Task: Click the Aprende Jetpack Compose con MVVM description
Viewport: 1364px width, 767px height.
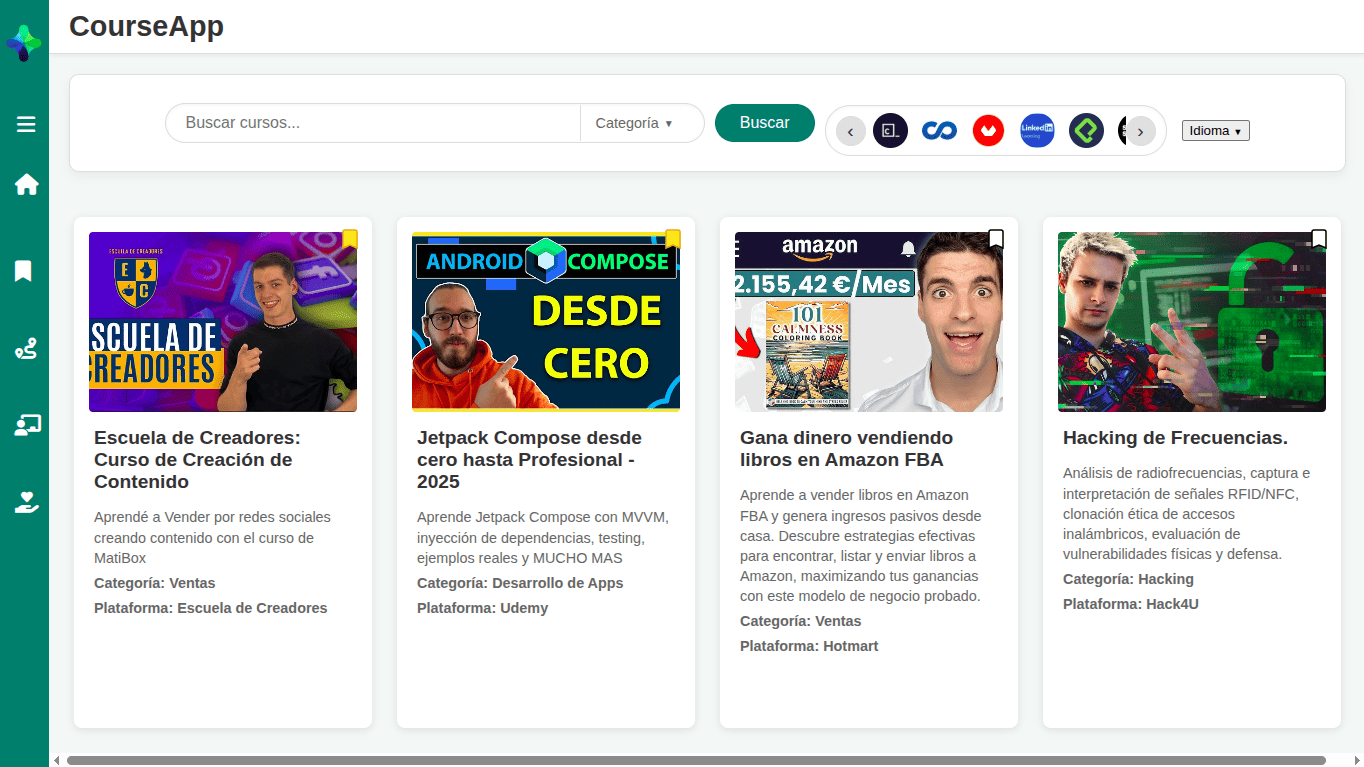Action: (x=543, y=537)
